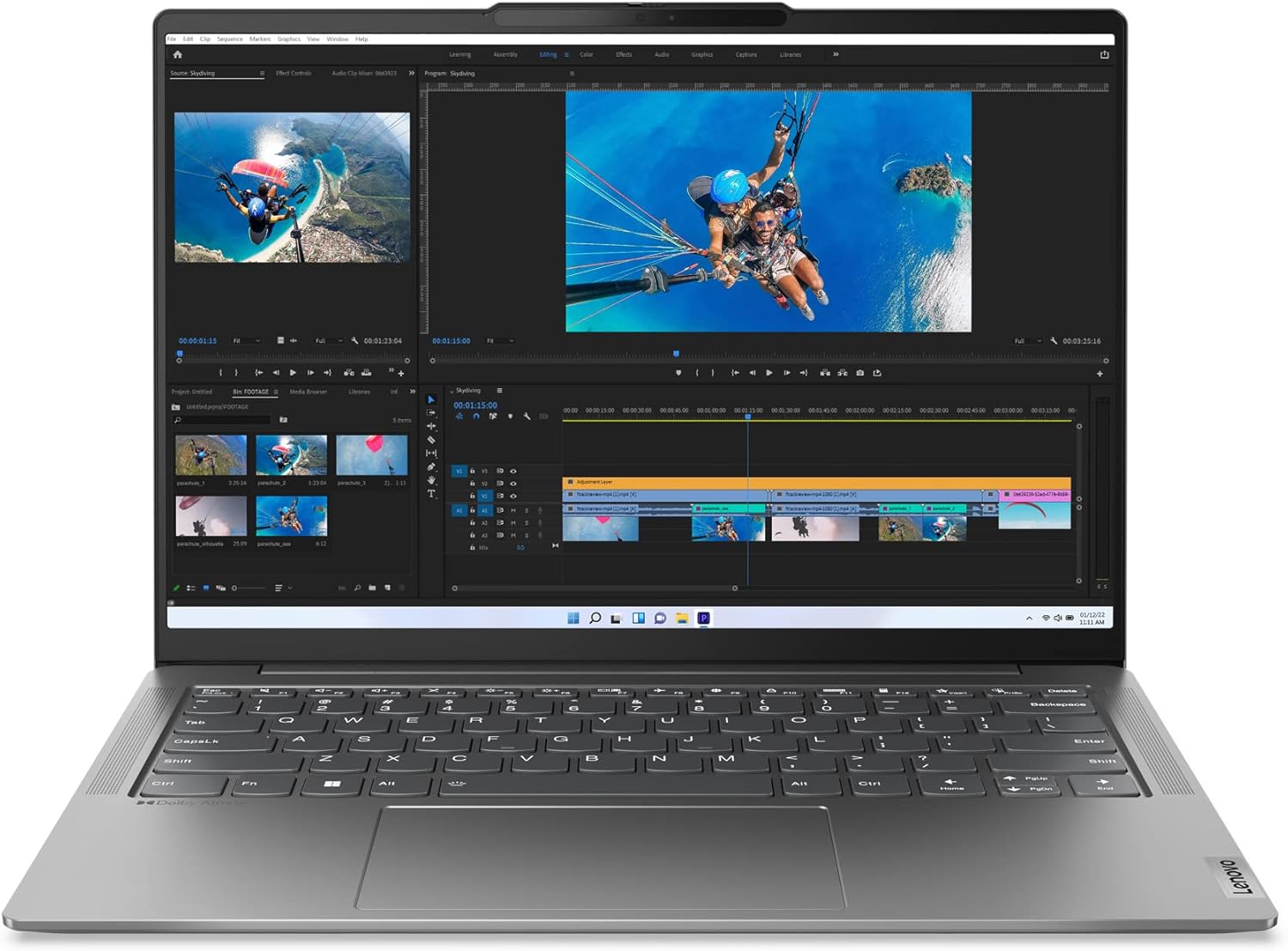Solo audio track A2 using the S button
Screen dimensions: 1288x951
[526, 521]
